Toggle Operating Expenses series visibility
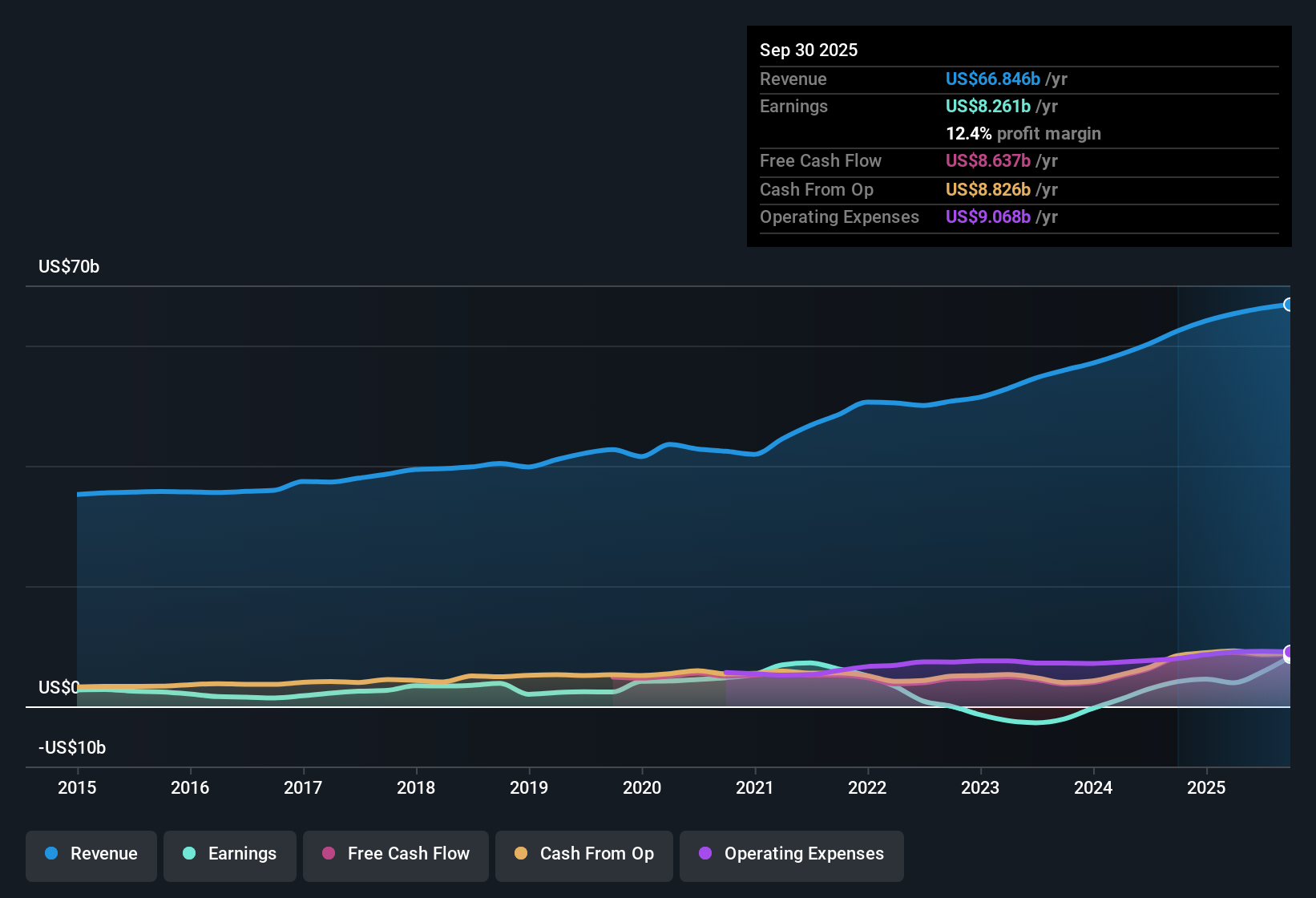1316x898 pixels. tap(791, 854)
